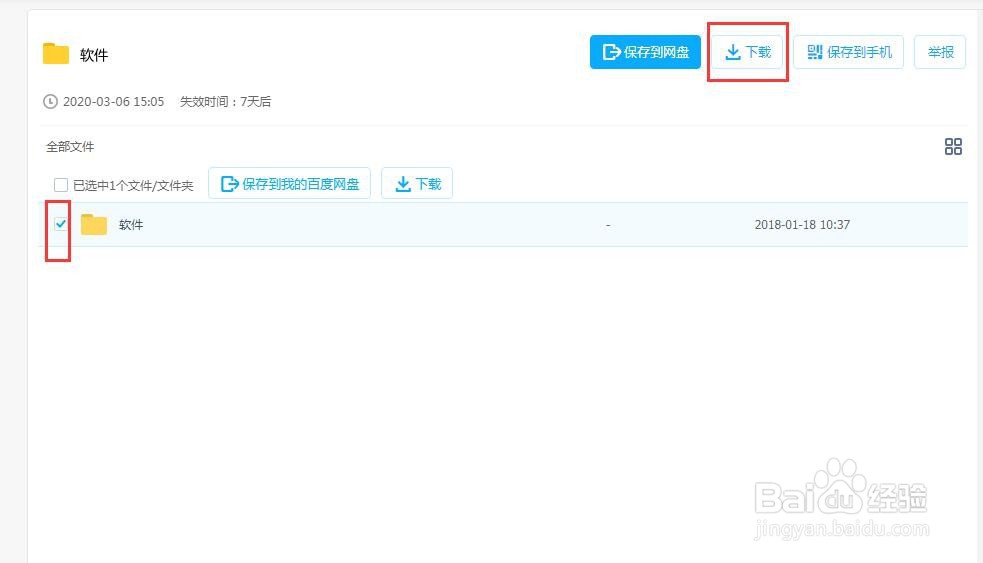Click the 保存到网盘 blue button
The width and height of the screenshot is (983, 563).
(x=645, y=52)
